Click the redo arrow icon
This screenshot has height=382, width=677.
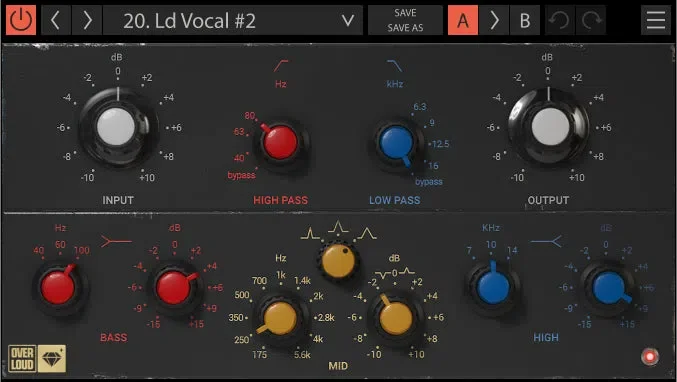pyautogui.click(x=591, y=20)
